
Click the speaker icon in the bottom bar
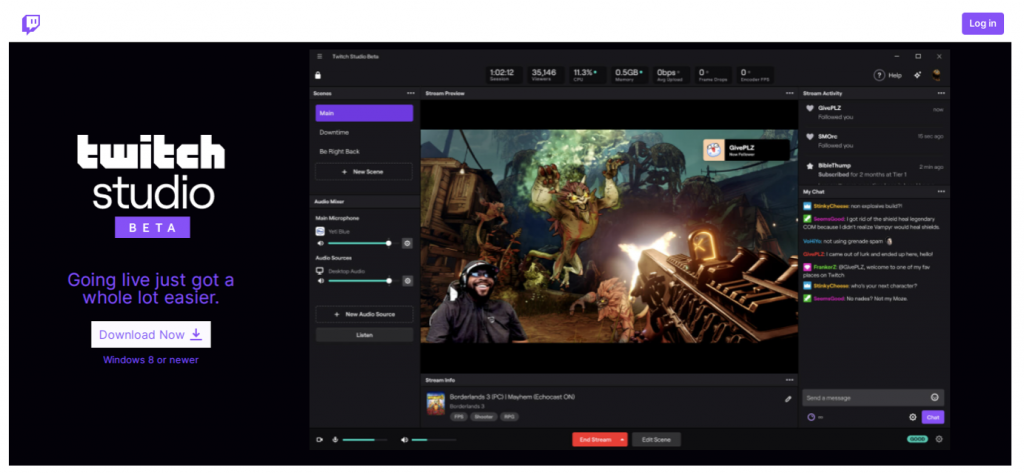(404, 440)
